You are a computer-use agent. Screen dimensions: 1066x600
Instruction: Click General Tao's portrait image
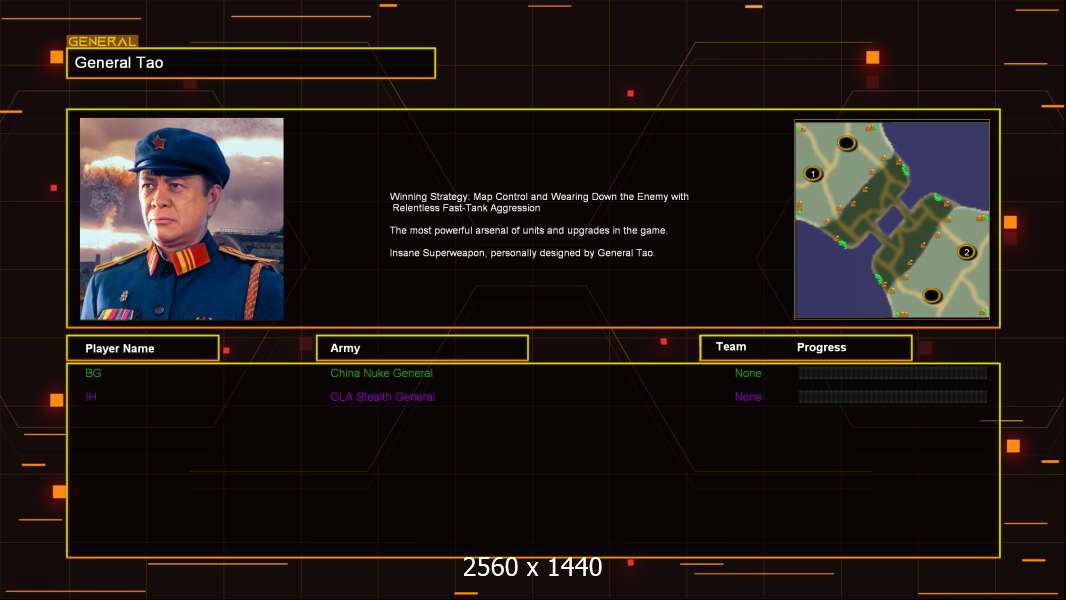(x=182, y=219)
